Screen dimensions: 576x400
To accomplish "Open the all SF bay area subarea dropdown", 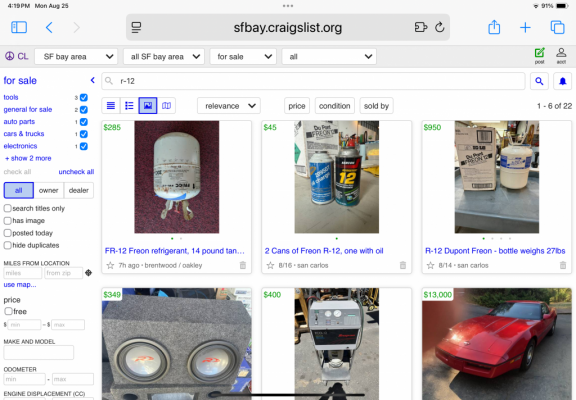I will (x=164, y=57).
